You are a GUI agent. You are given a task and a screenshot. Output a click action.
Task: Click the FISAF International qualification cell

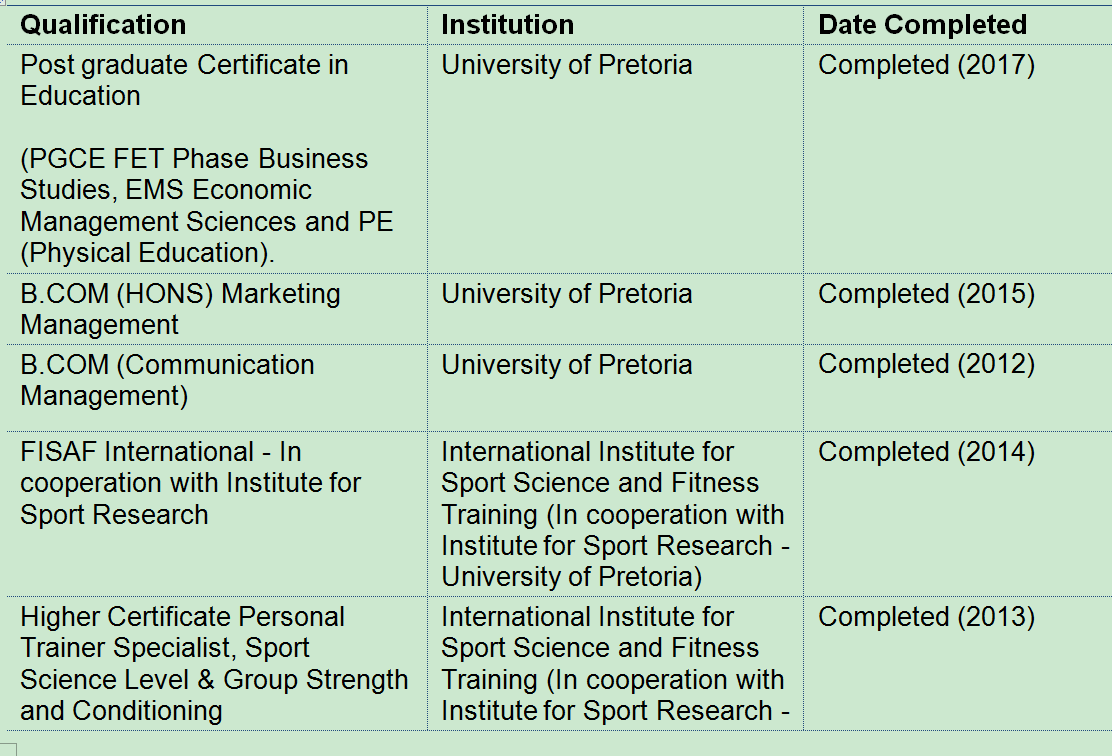(x=190, y=483)
